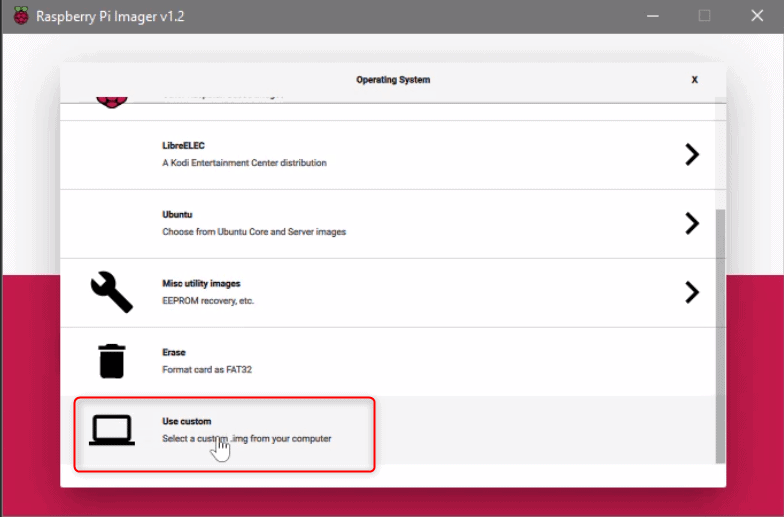Click 'Select a custom .img from your computer'
Screen dimensions: 784x517
246,438
